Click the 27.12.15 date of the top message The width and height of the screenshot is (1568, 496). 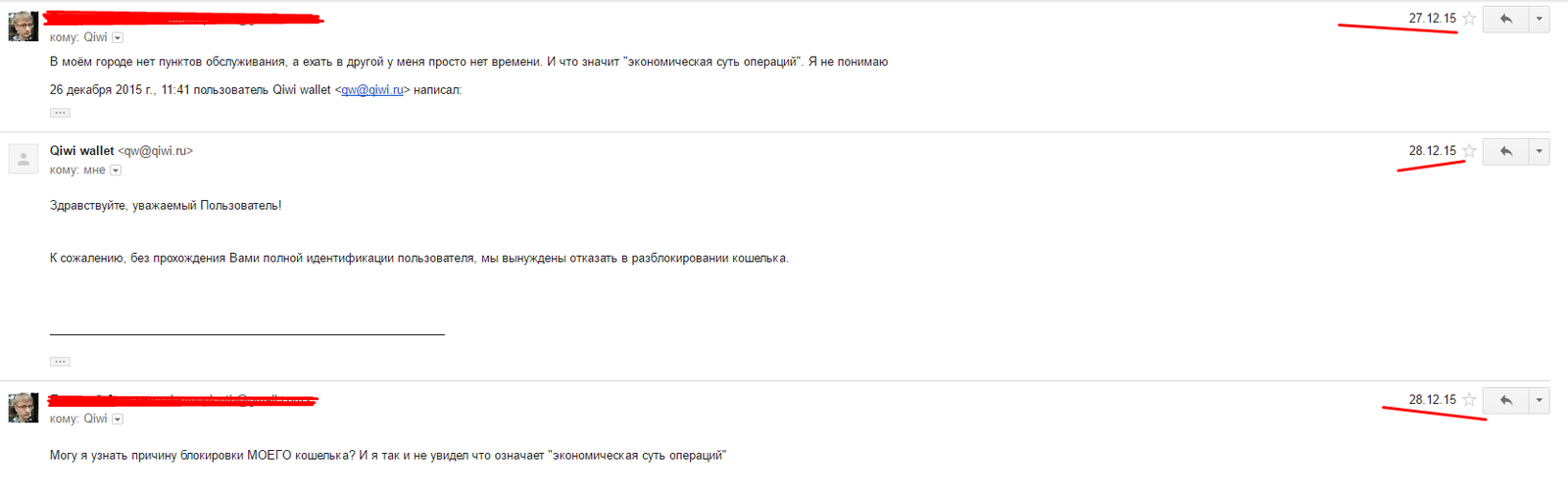tap(1432, 19)
